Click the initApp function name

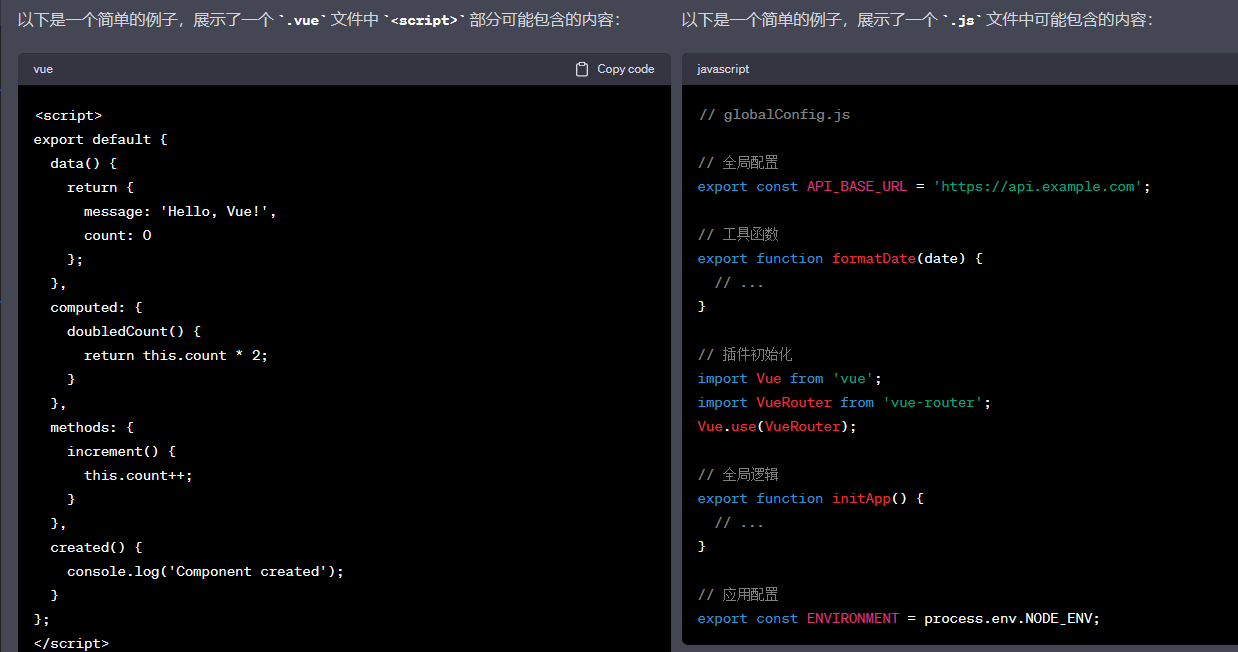coord(861,498)
